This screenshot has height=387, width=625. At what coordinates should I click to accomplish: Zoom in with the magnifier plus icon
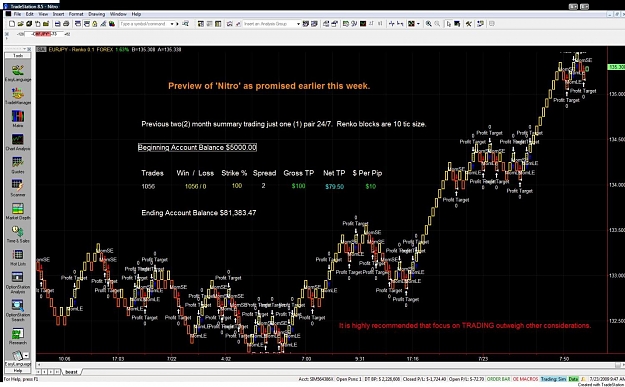[x=428, y=24]
